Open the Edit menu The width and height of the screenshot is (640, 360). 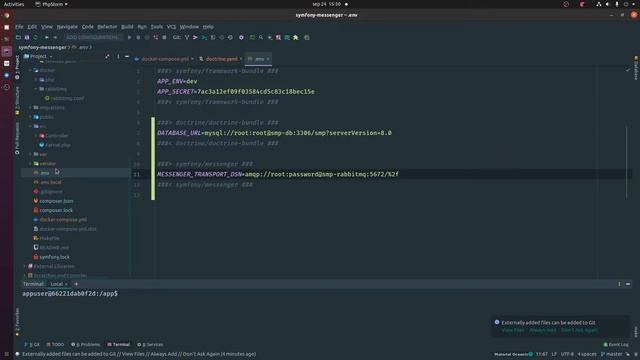[x=32, y=27]
